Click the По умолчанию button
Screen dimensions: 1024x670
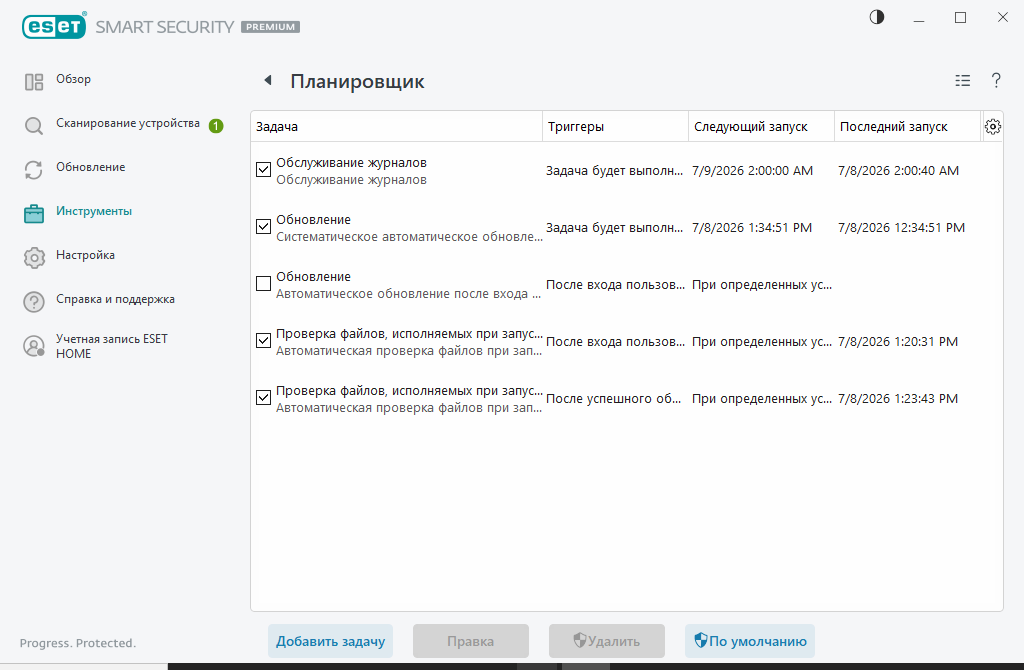click(750, 641)
